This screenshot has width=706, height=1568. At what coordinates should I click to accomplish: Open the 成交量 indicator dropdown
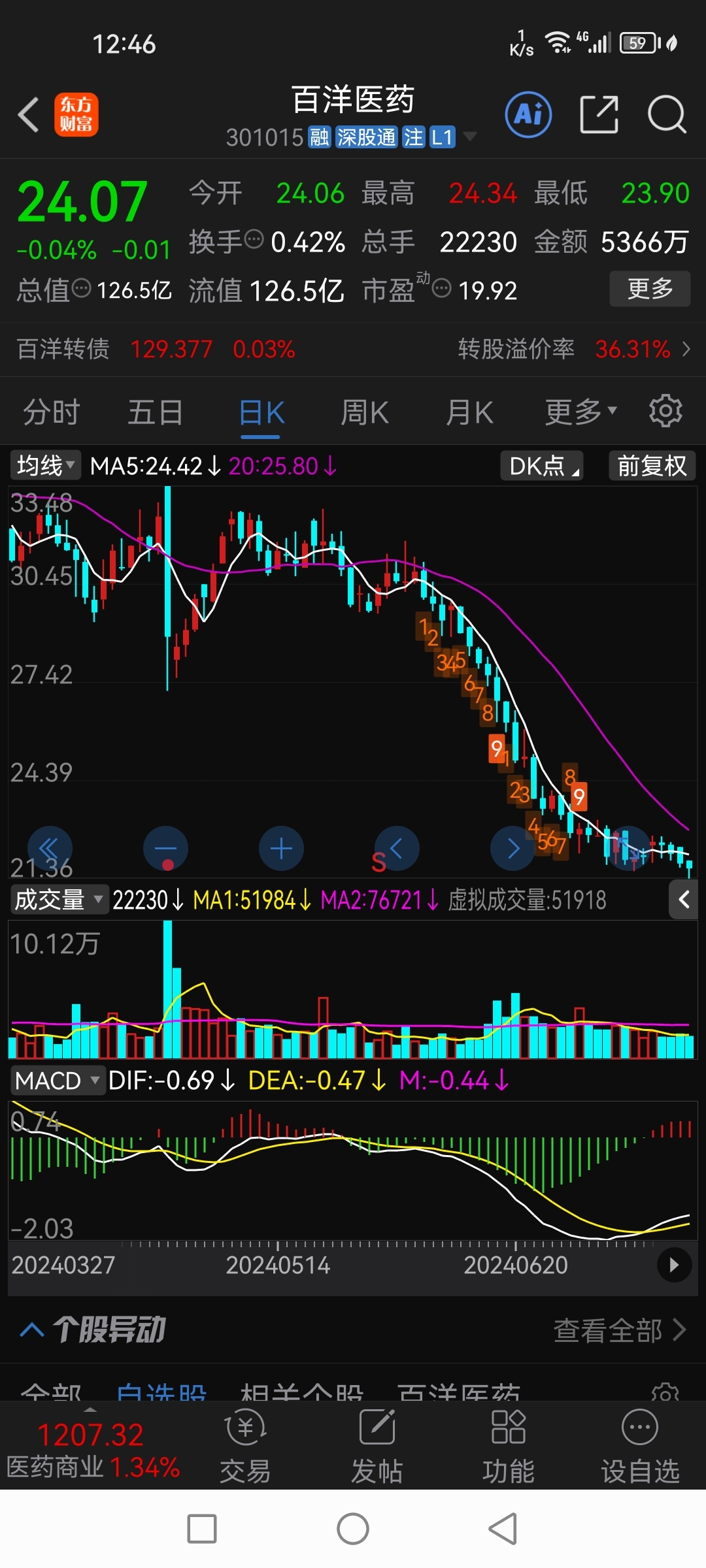point(58,900)
